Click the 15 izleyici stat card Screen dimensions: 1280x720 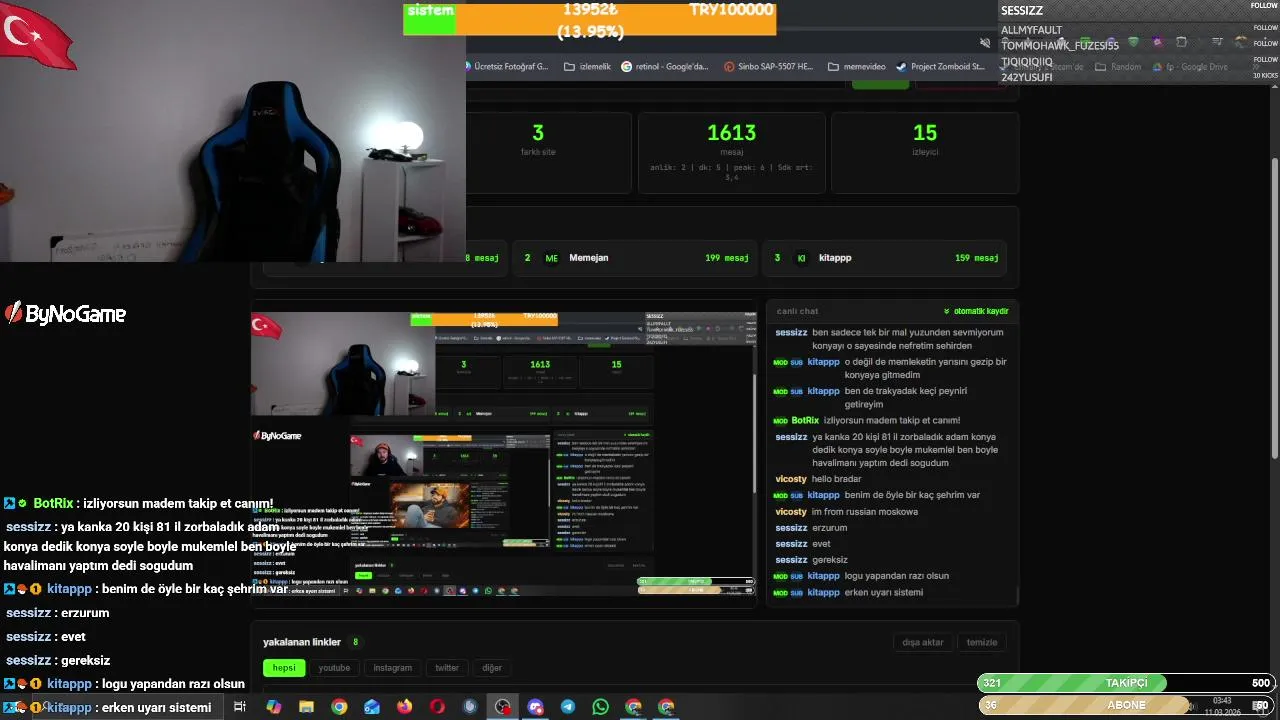(925, 152)
